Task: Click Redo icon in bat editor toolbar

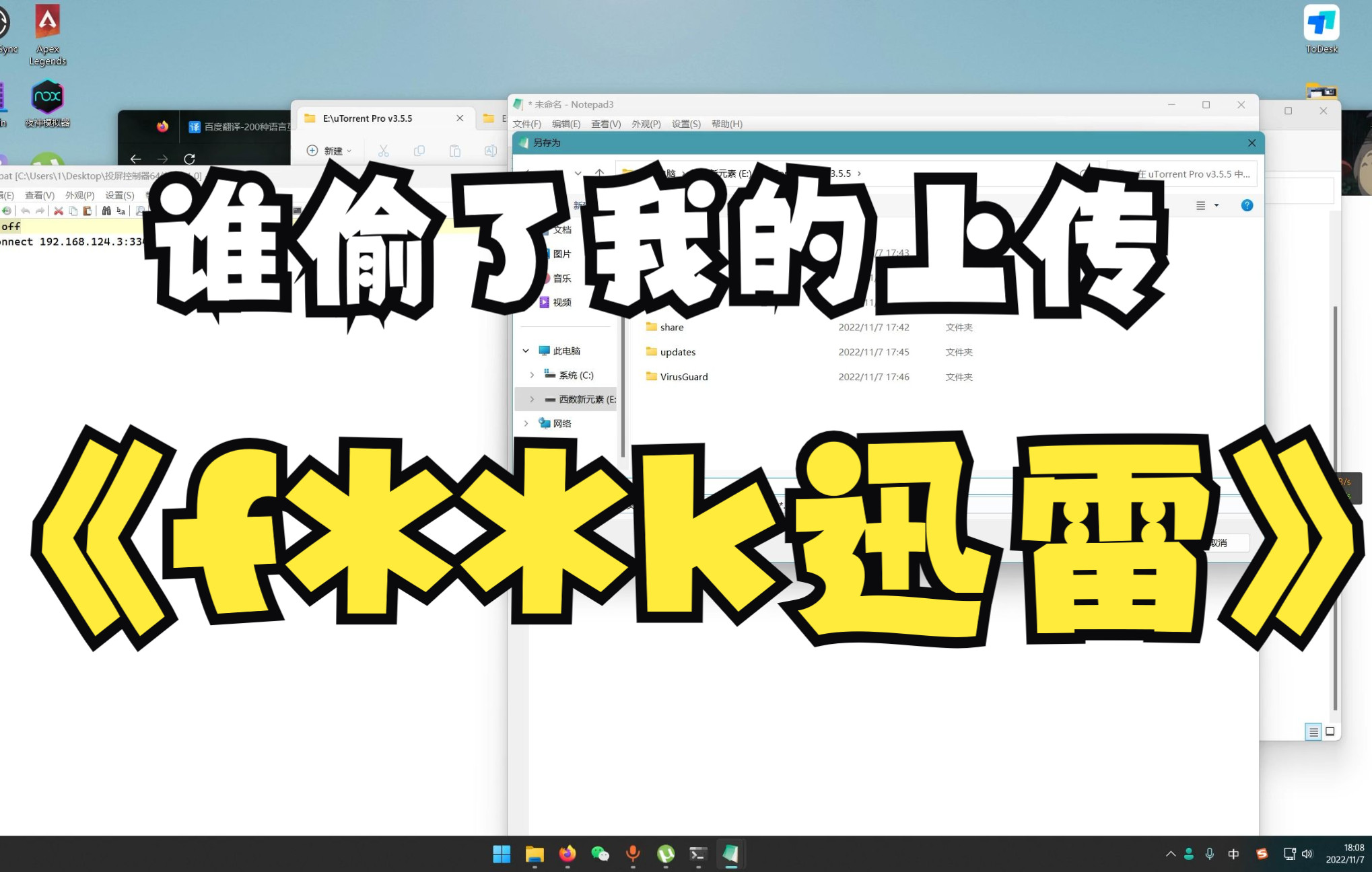Action: [x=40, y=211]
